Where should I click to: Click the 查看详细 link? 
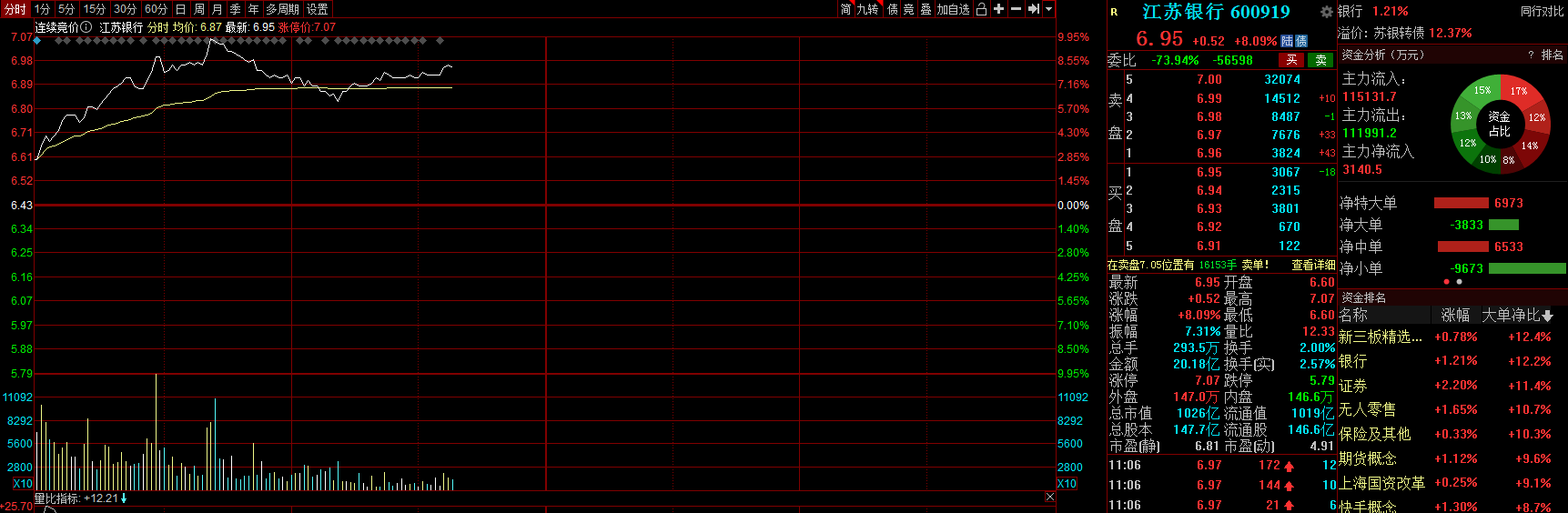(x=1312, y=265)
